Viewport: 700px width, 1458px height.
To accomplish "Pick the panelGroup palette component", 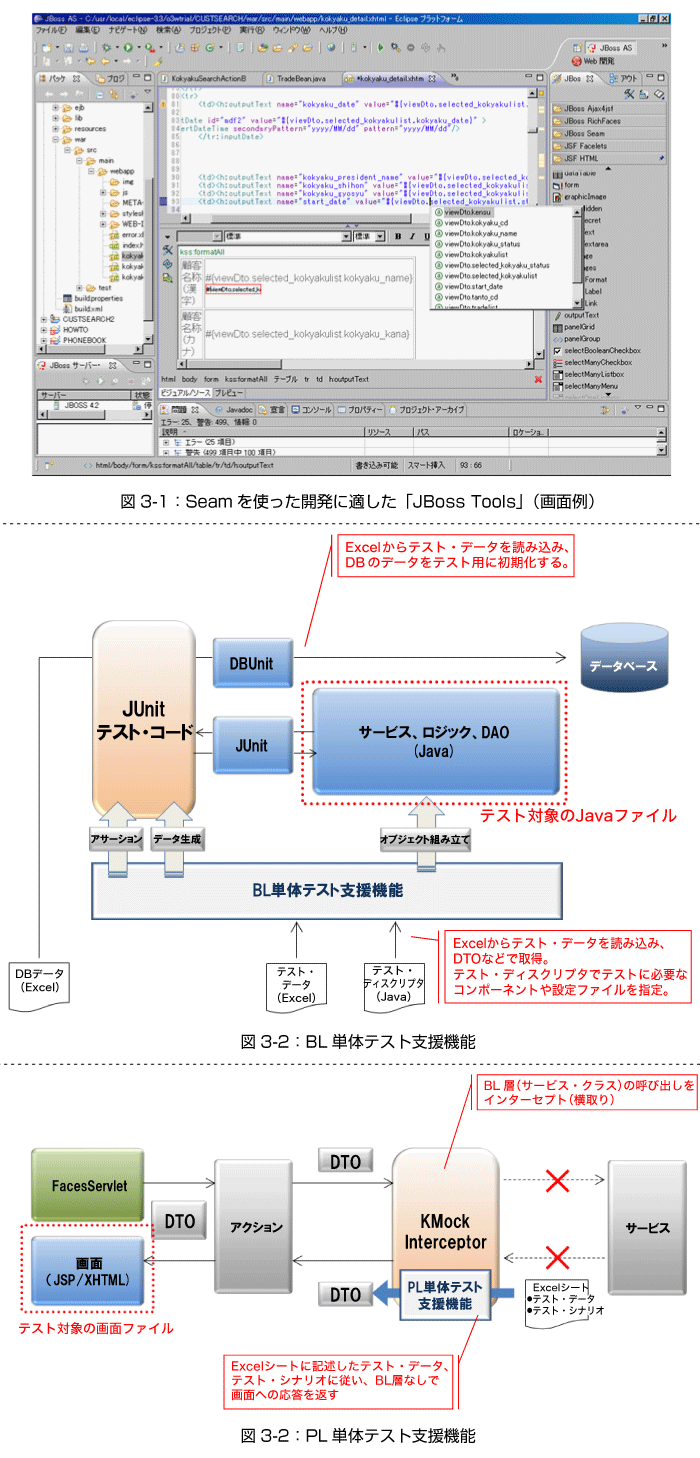I will [x=578, y=340].
